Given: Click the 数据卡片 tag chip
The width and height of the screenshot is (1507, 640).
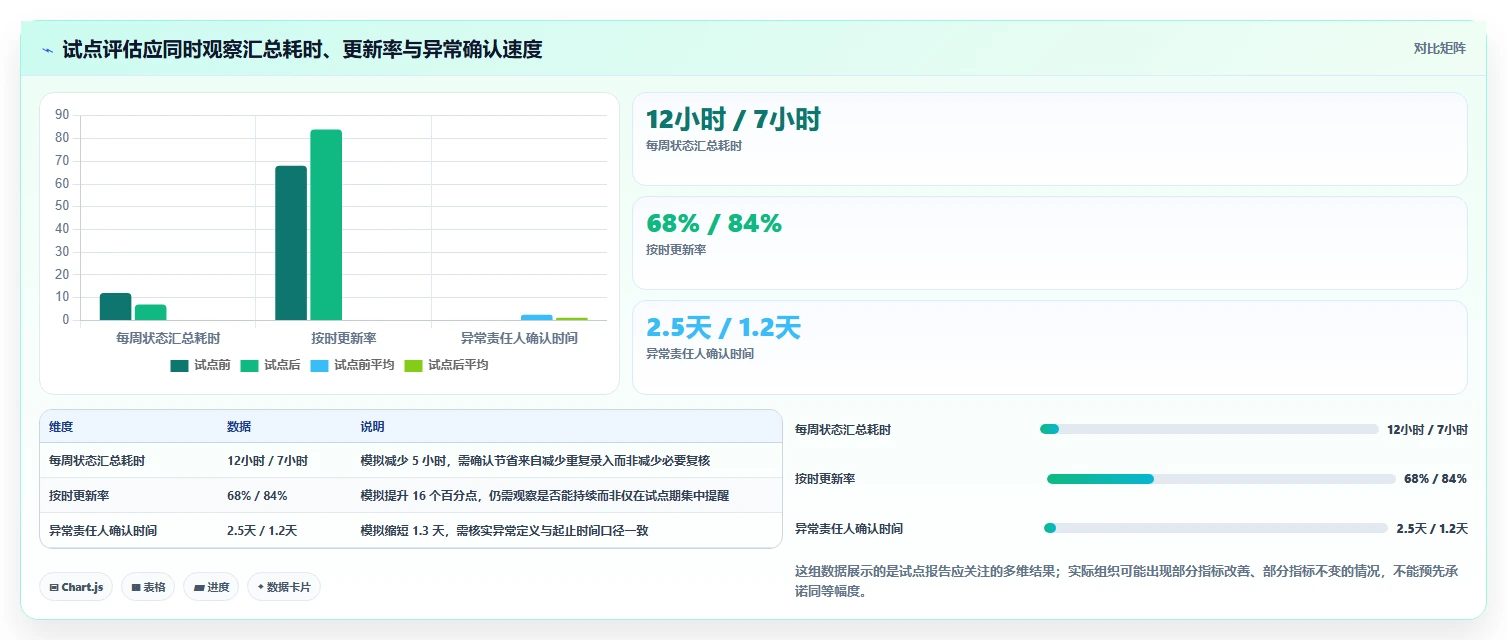Looking at the screenshot, I should tap(284, 587).
